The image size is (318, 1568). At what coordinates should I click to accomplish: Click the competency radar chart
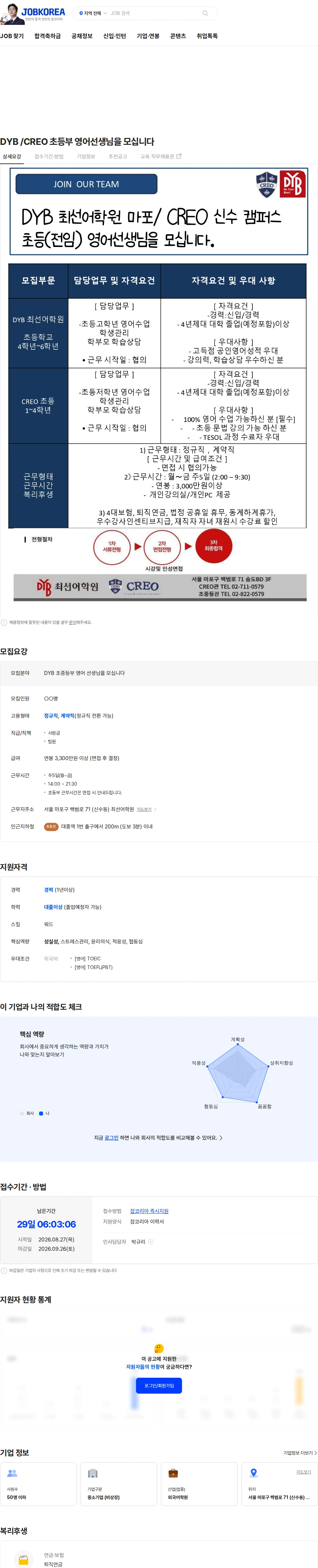coord(238,1074)
